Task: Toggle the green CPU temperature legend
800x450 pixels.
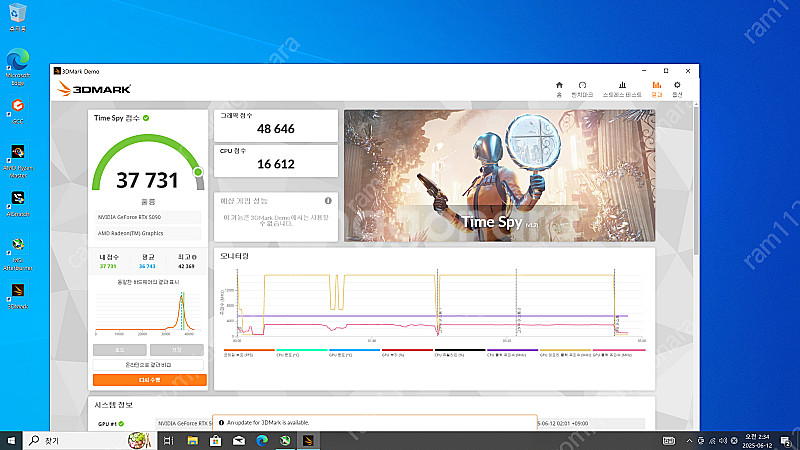Action: (302, 353)
